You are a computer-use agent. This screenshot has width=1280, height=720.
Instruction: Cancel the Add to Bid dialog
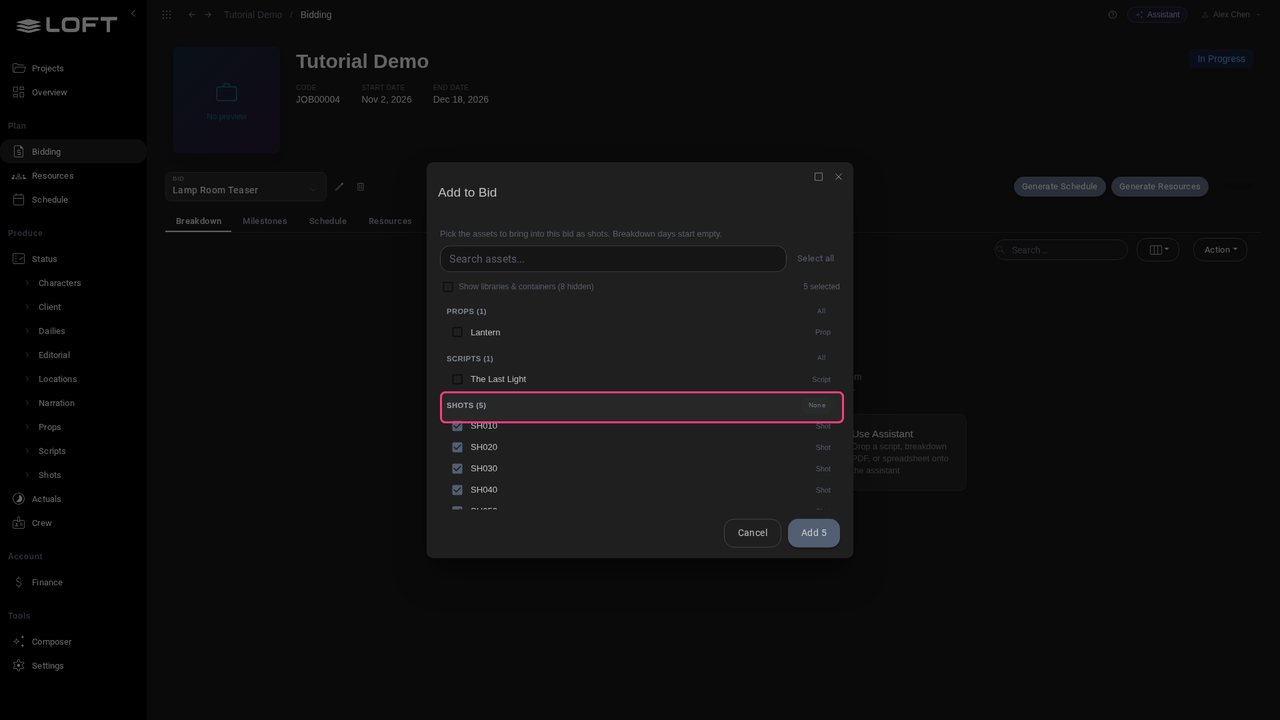(752, 533)
